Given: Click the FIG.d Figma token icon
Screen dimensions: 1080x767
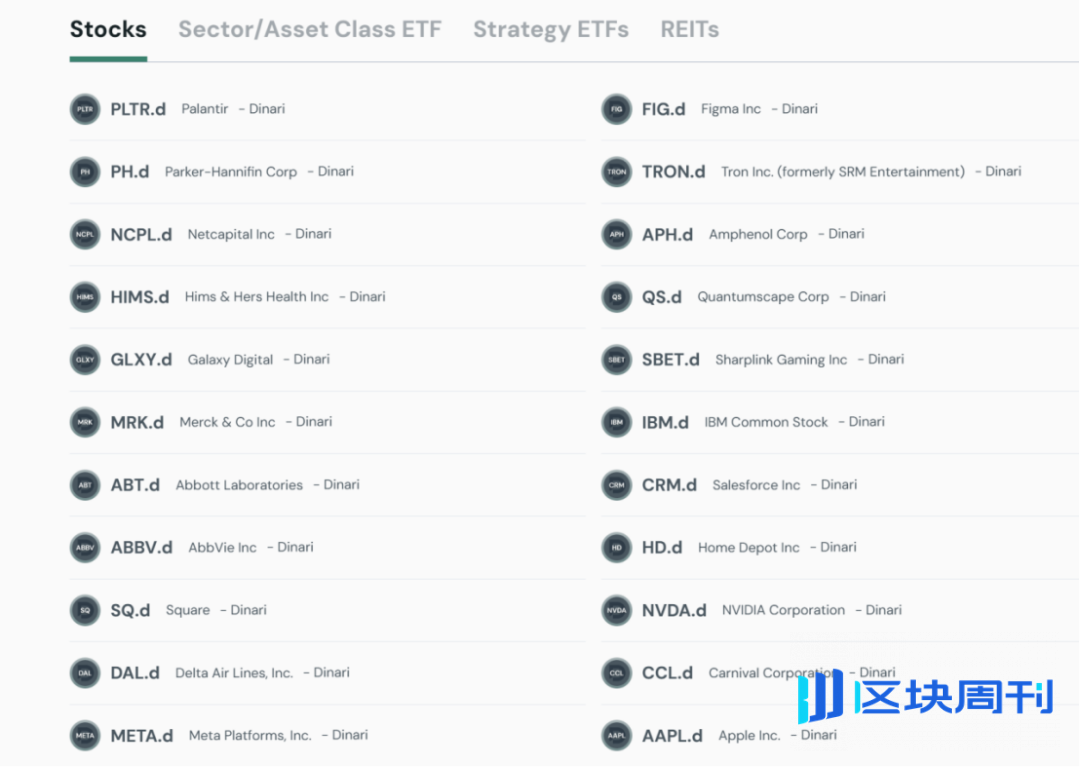Looking at the screenshot, I should coord(616,109).
